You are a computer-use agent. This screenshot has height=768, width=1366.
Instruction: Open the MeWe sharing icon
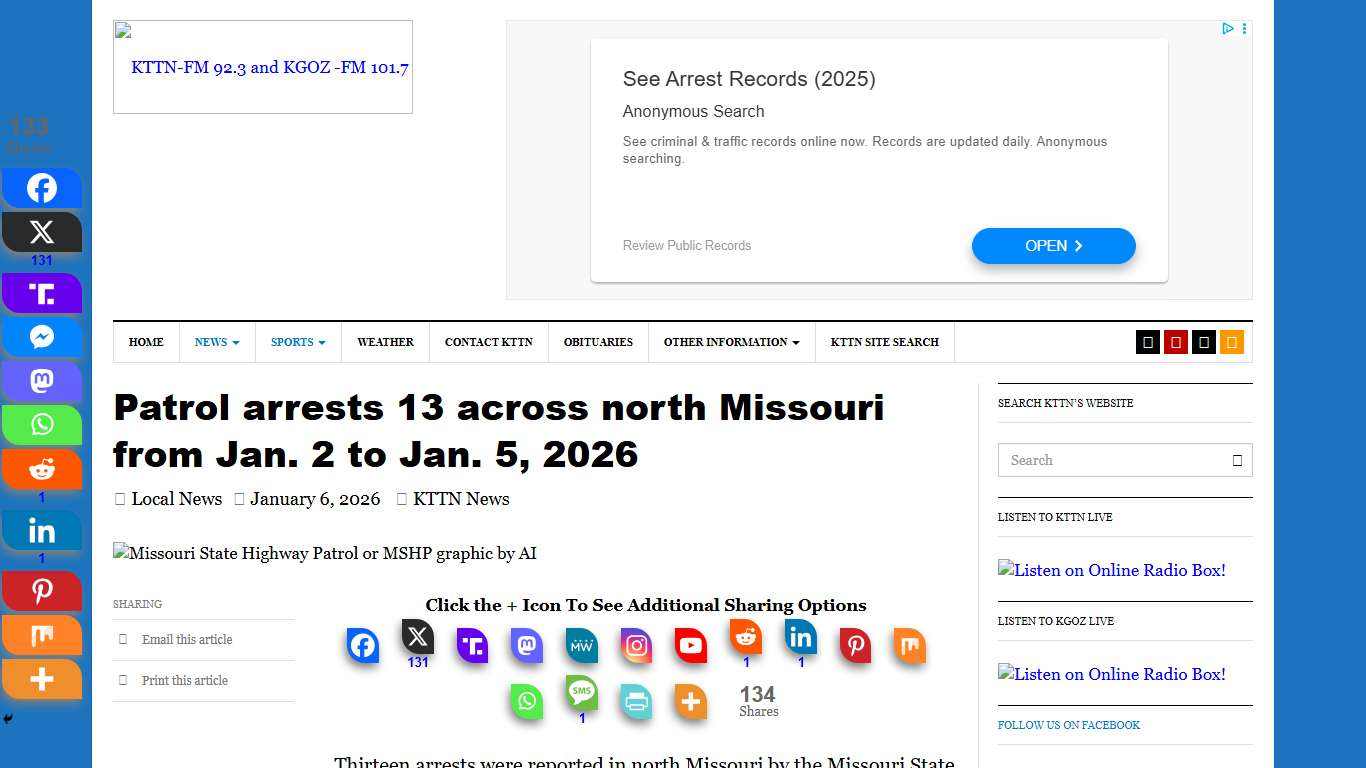[580, 645]
